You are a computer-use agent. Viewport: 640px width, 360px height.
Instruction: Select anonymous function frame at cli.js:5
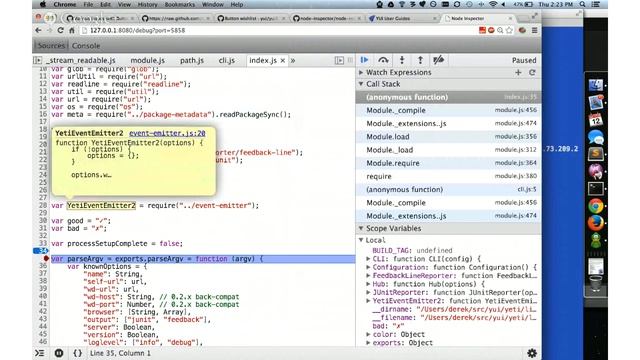point(449,189)
